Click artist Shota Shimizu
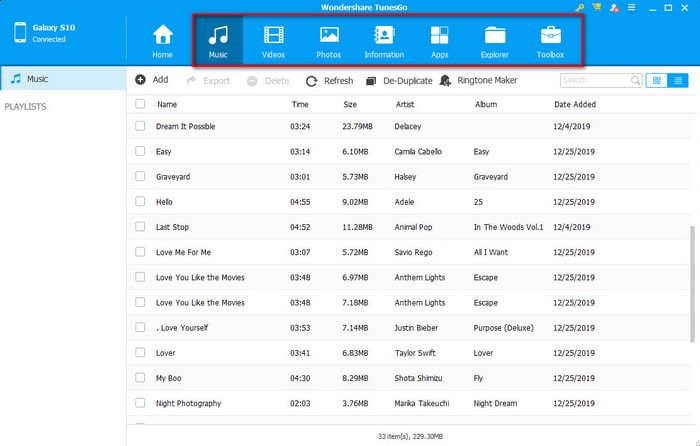700x446 pixels. [x=418, y=378]
